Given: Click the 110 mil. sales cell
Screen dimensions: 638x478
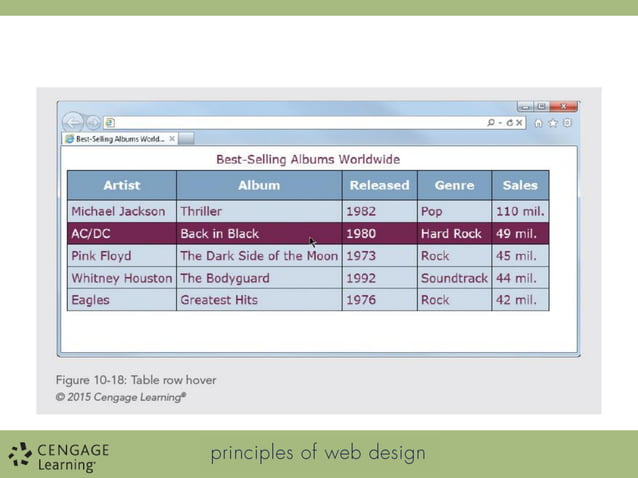Looking at the screenshot, I should click(x=520, y=212).
